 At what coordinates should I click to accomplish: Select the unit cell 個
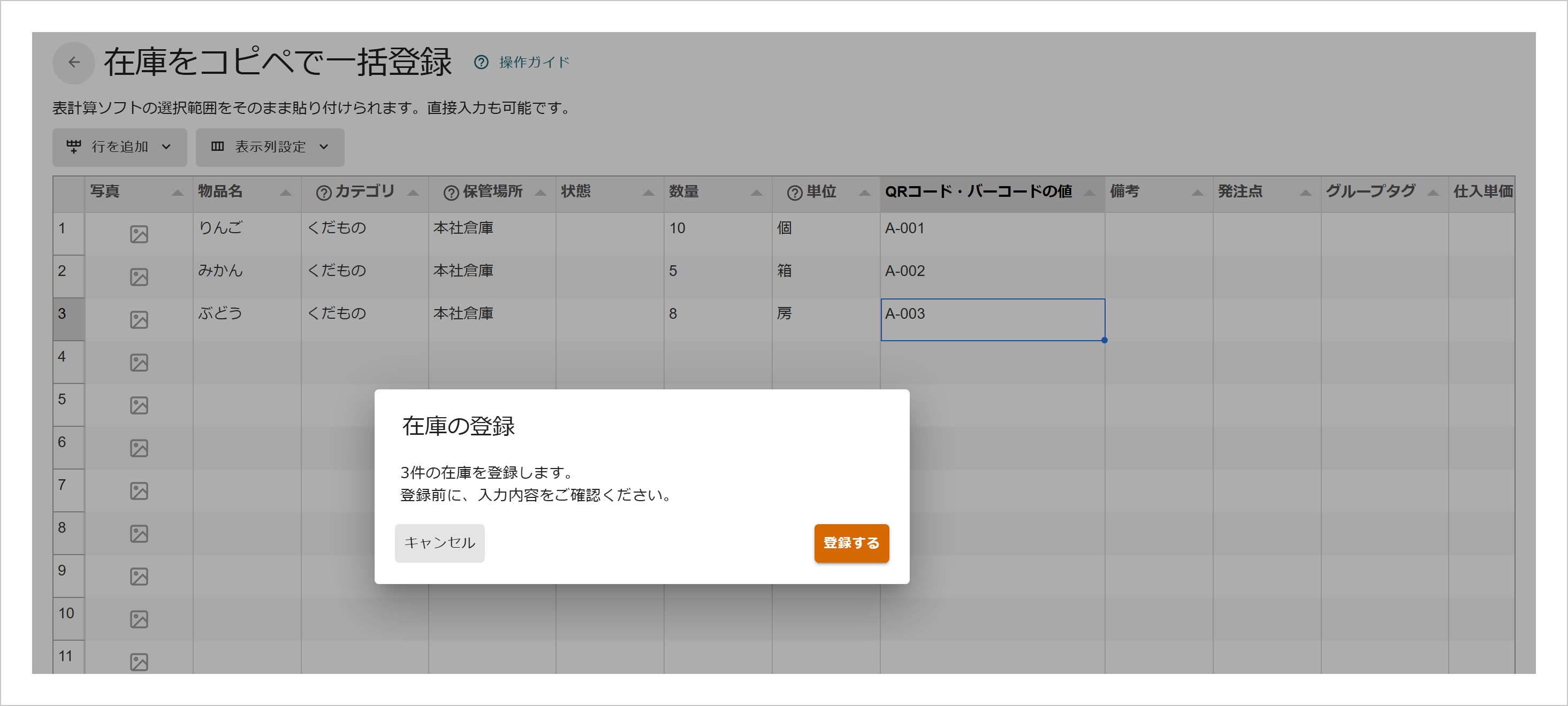click(x=826, y=234)
